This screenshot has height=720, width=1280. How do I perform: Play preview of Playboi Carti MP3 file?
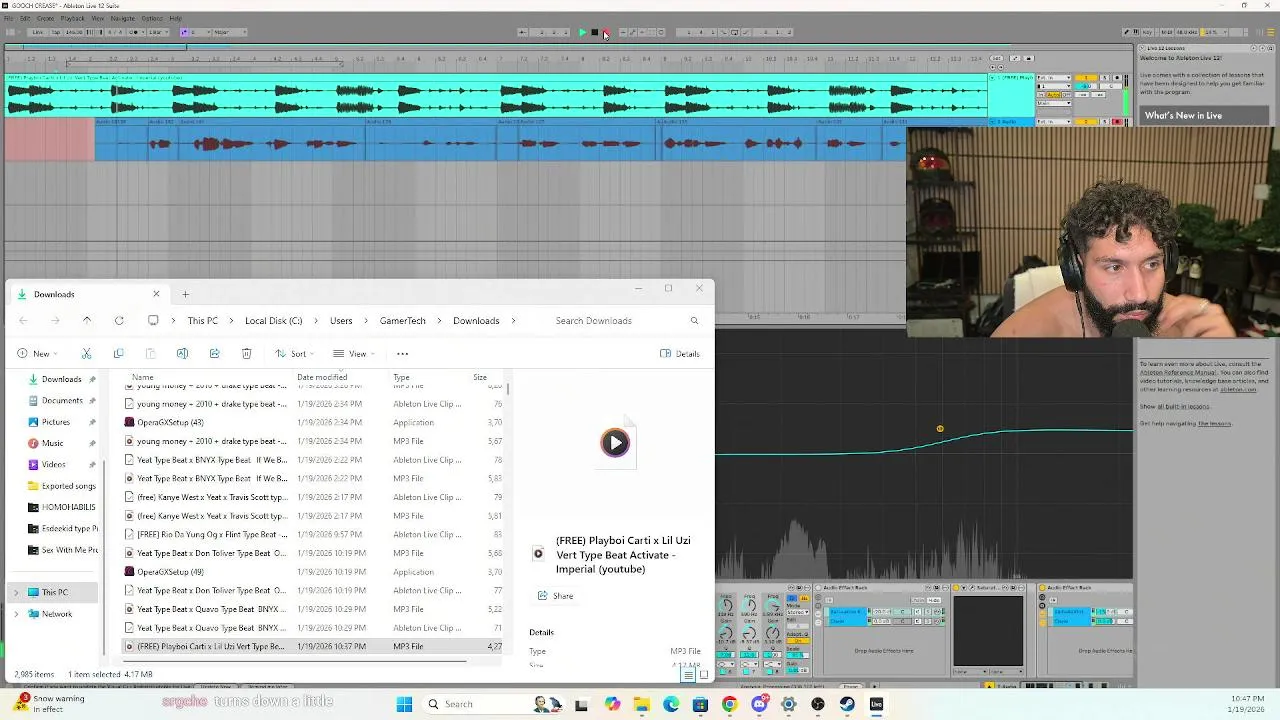[615, 442]
